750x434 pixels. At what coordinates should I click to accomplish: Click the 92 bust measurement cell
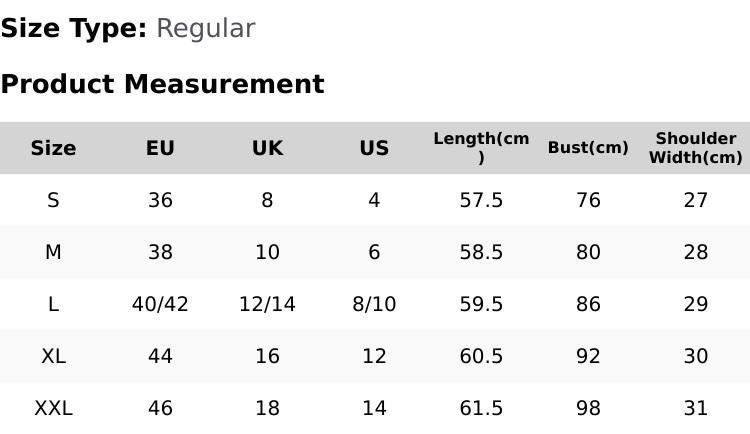588,356
